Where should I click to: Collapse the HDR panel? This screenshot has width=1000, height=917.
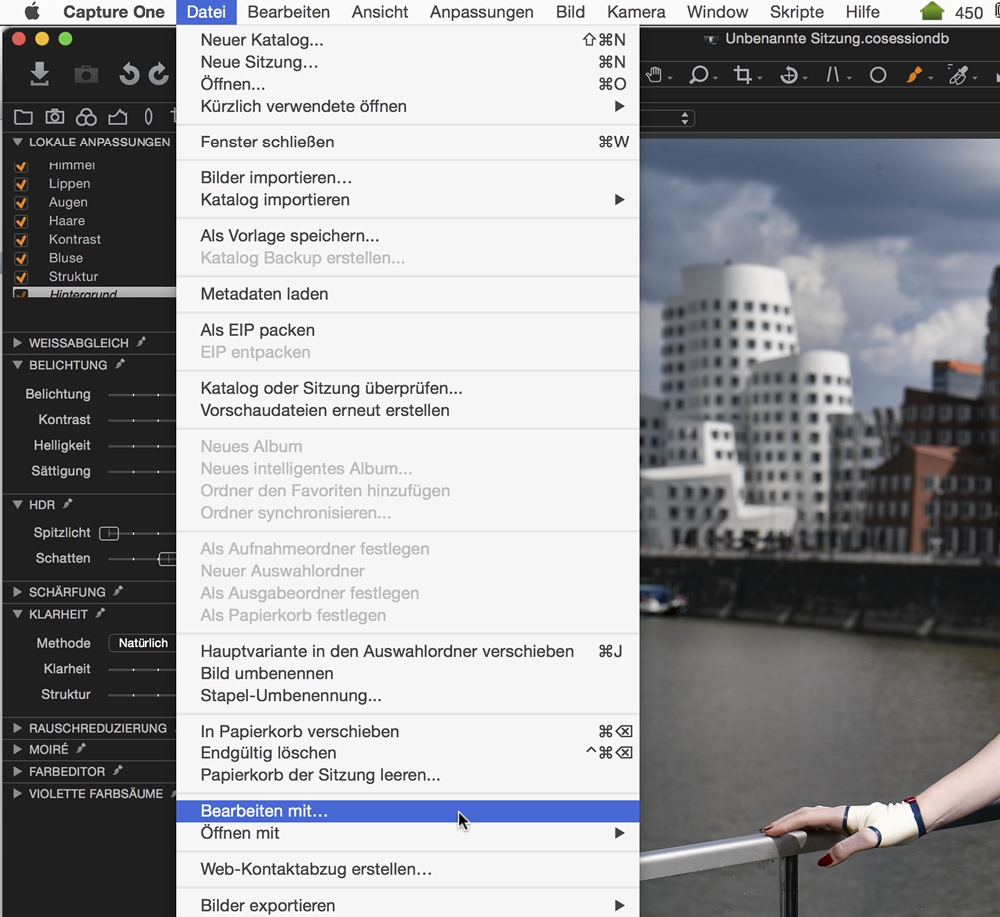tap(18, 505)
